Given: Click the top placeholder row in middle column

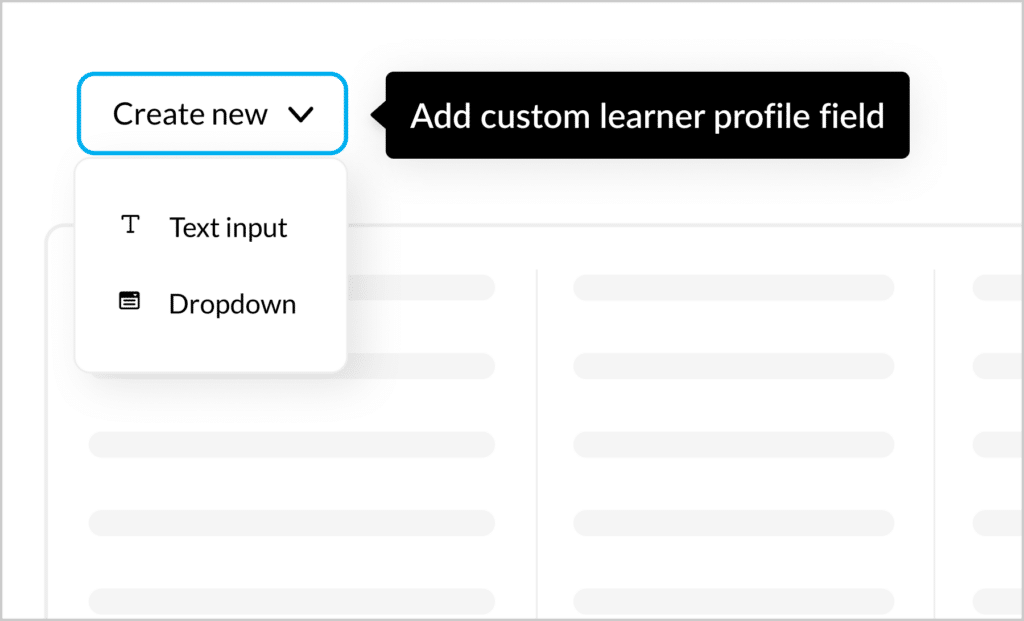Looking at the screenshot, I should point(733,287).
